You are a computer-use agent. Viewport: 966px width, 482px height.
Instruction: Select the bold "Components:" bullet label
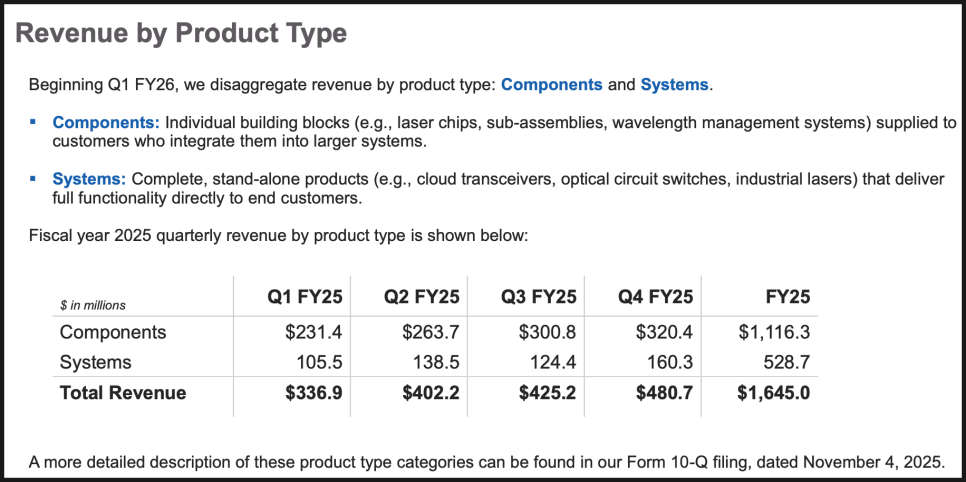[x=106, y=123]
